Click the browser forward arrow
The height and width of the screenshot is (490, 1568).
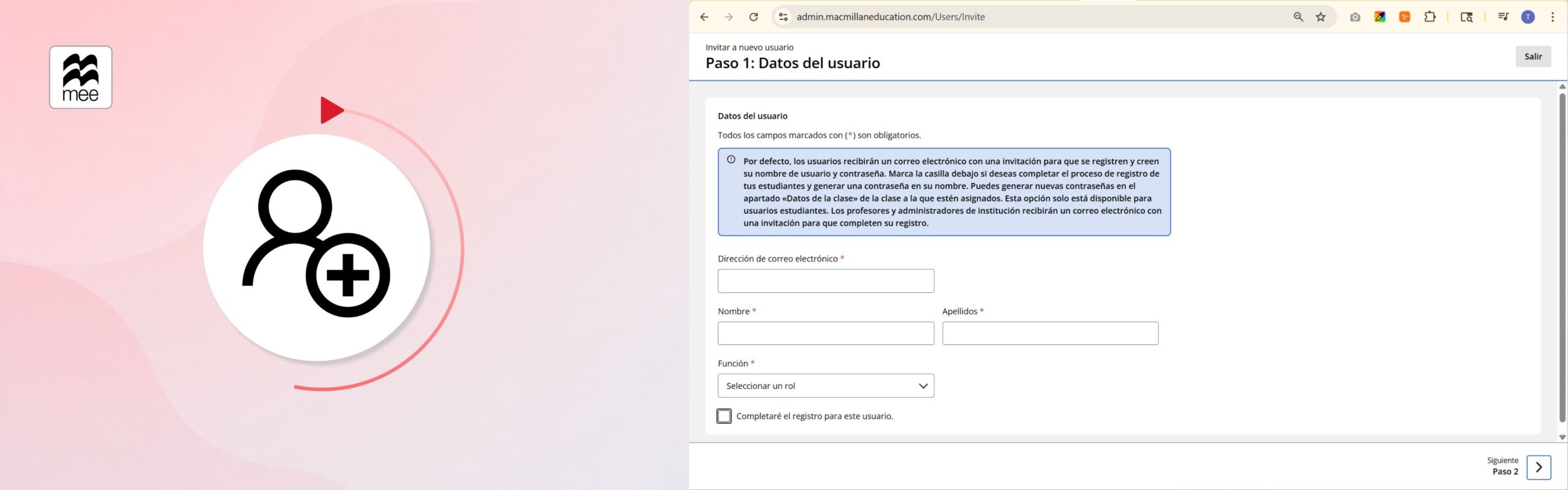click(x=728, y=17)
